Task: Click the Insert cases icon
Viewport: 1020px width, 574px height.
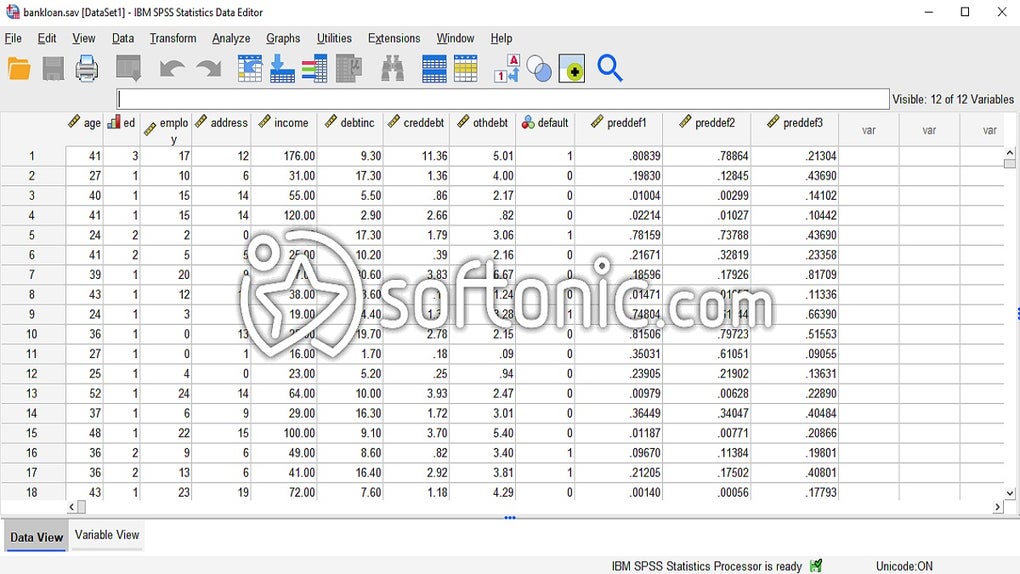Action: point(434,68)
